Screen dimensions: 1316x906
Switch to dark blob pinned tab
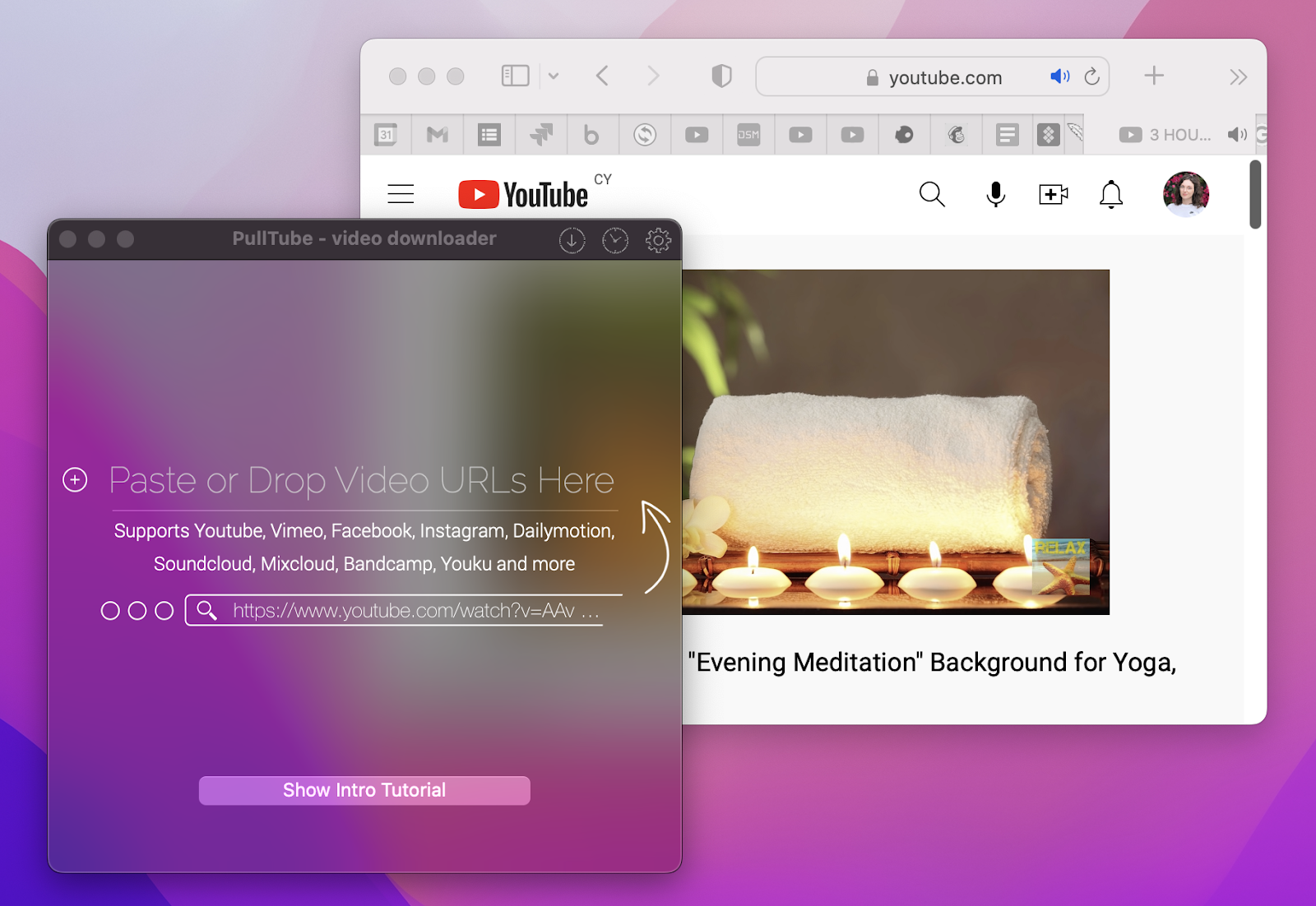[x=904, y=135]
